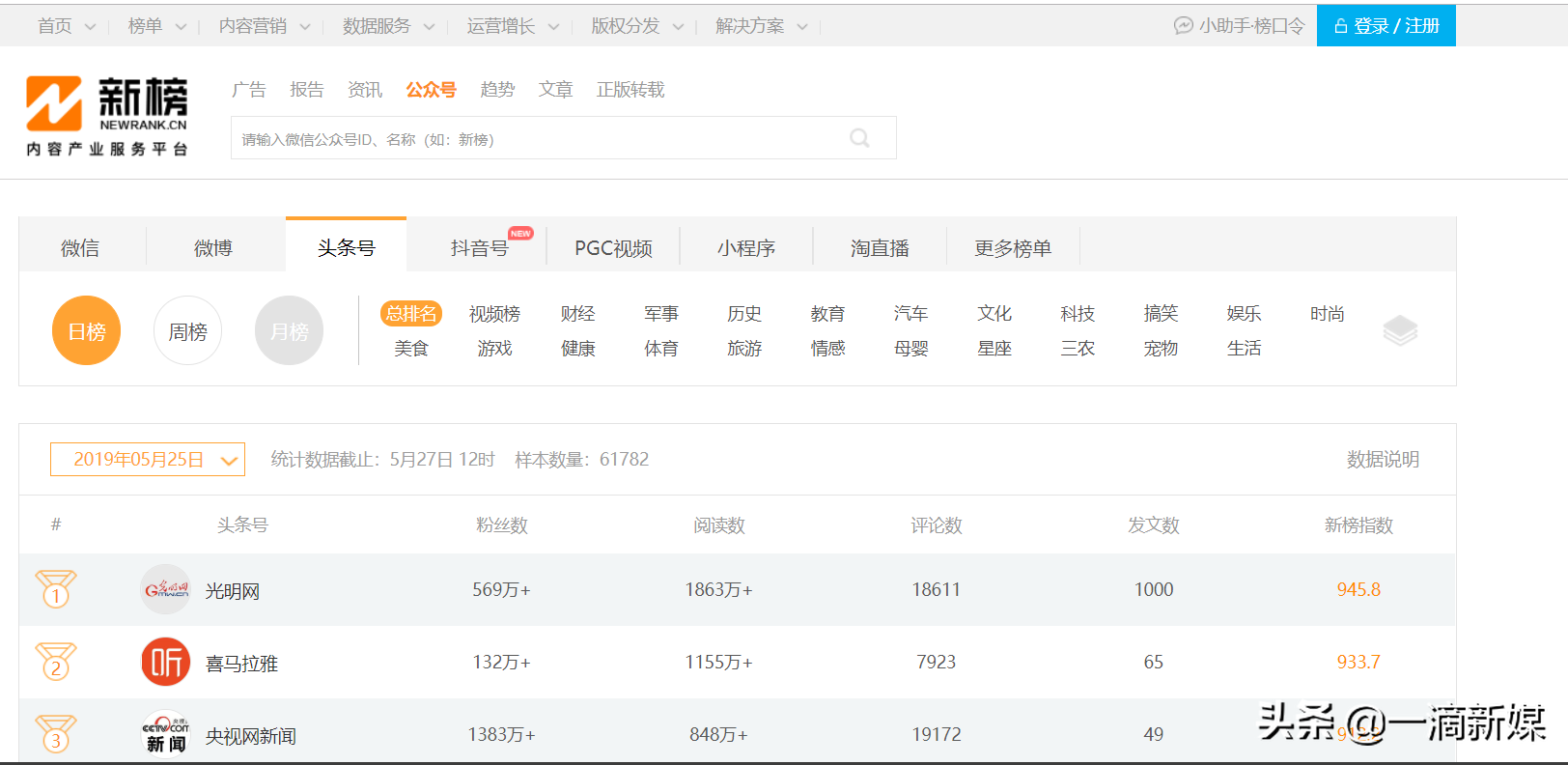Click the 喜马拉雅 account avatar
1568x765 pixels.
(x=166, y=662)
